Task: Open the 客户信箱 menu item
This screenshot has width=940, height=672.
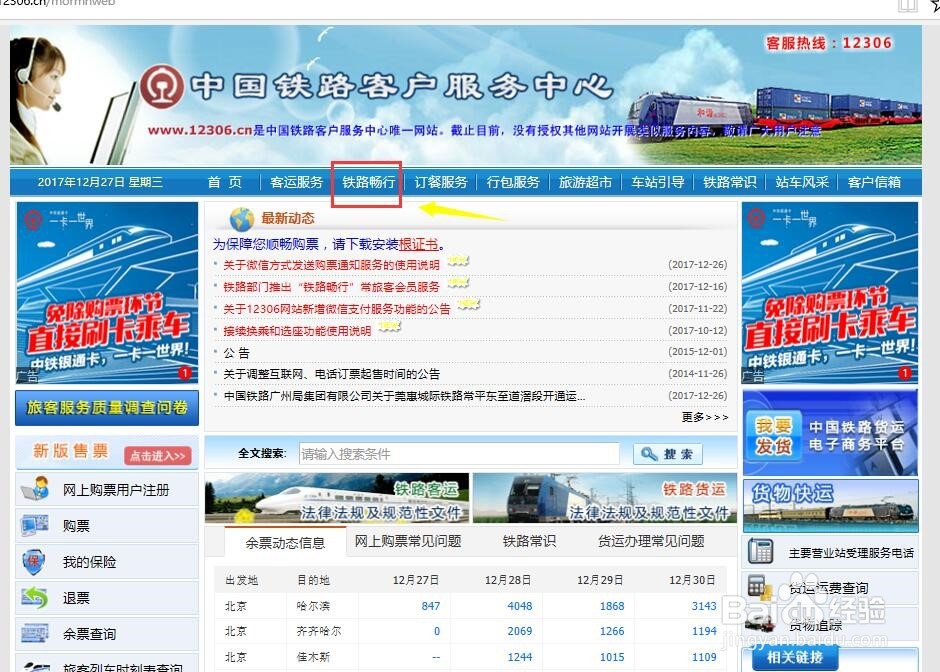Action: [x=874, y=182]
